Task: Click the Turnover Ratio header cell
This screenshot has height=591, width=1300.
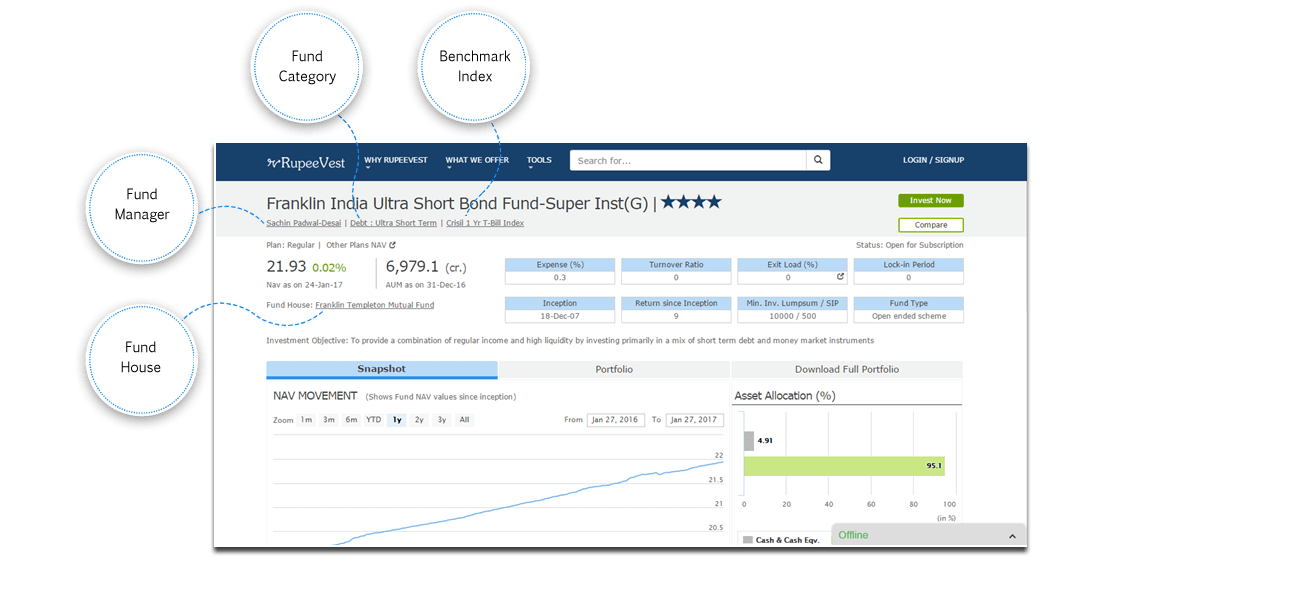Action: click(675, 265)
